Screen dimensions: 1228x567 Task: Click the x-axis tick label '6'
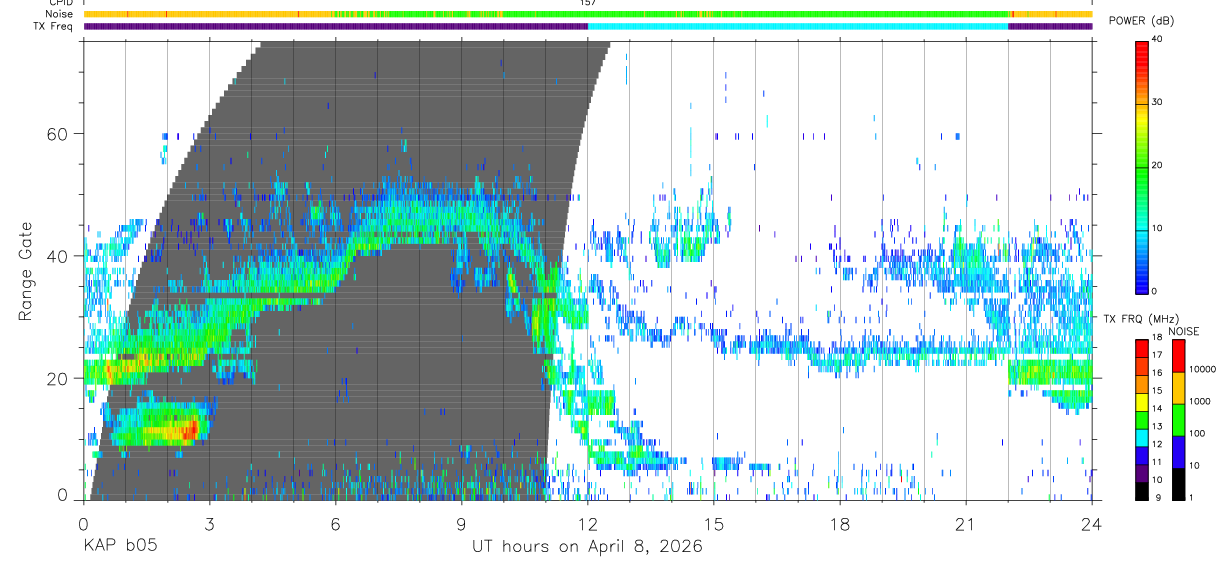[x=335, y=524]
